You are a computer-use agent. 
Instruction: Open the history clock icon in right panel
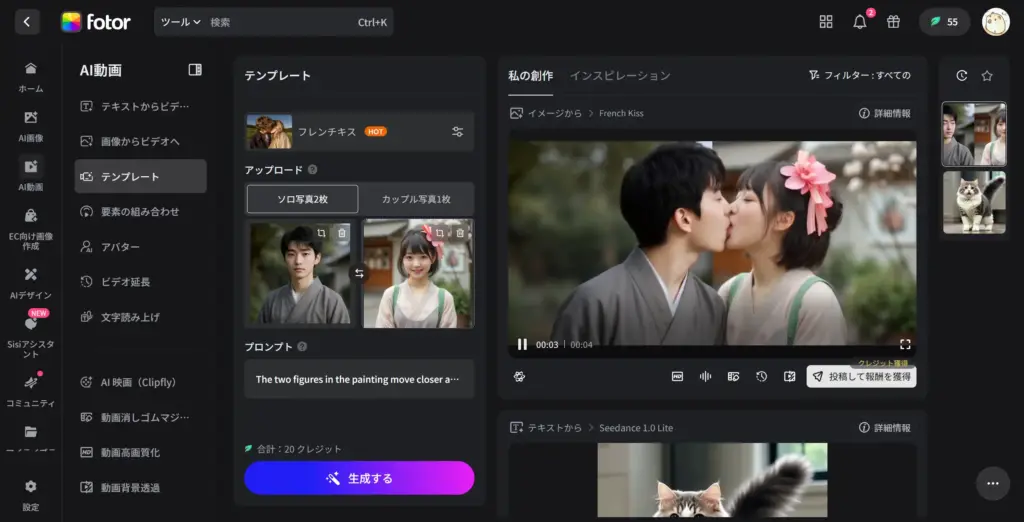(x=961, y=76)
